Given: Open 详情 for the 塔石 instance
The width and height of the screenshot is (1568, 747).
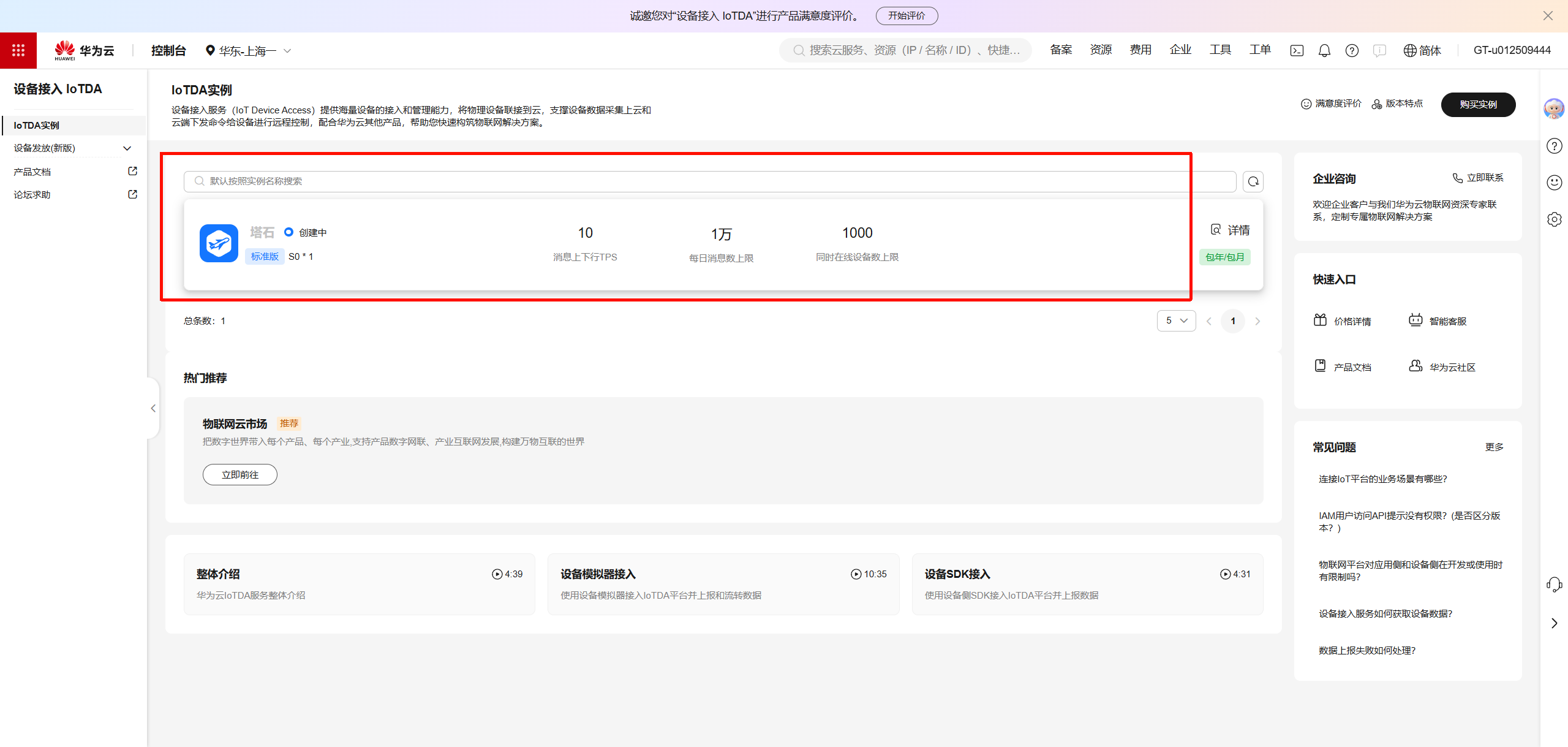Looking at the screenshot, I should point(1230,230).
